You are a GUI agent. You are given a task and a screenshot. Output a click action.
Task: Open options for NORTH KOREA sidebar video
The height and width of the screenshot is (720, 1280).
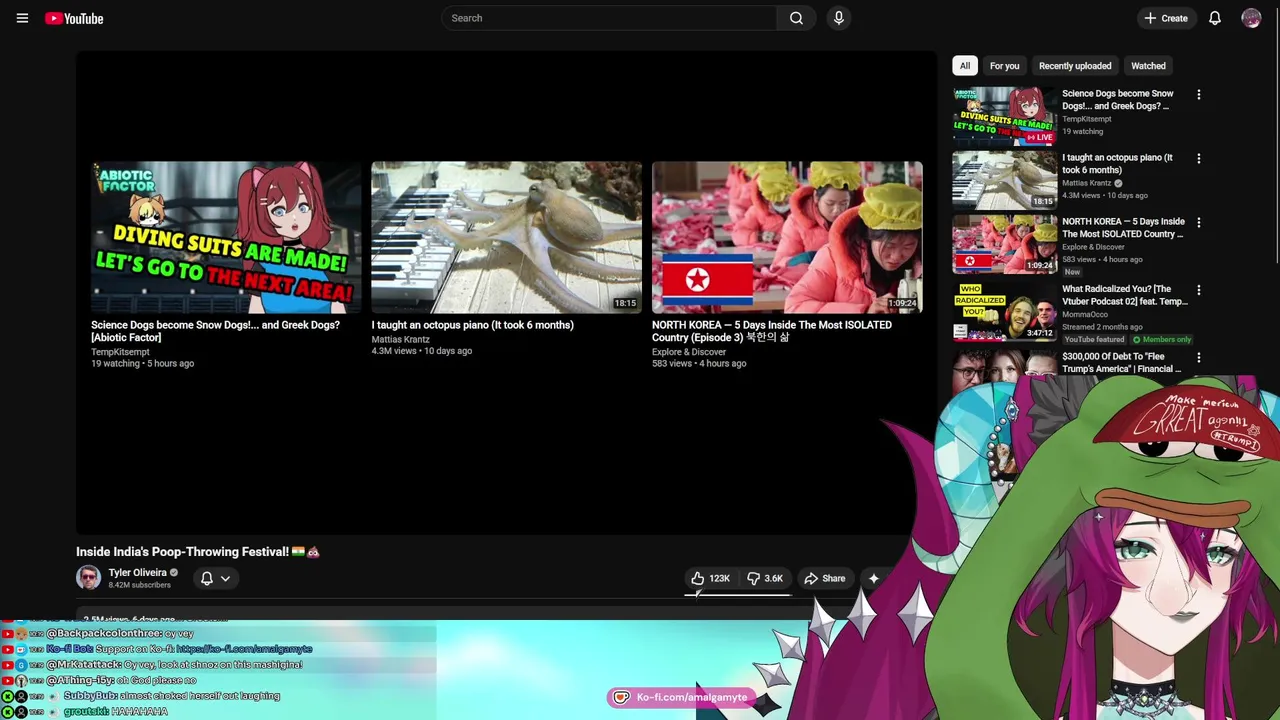click(x=1199, y=223)
